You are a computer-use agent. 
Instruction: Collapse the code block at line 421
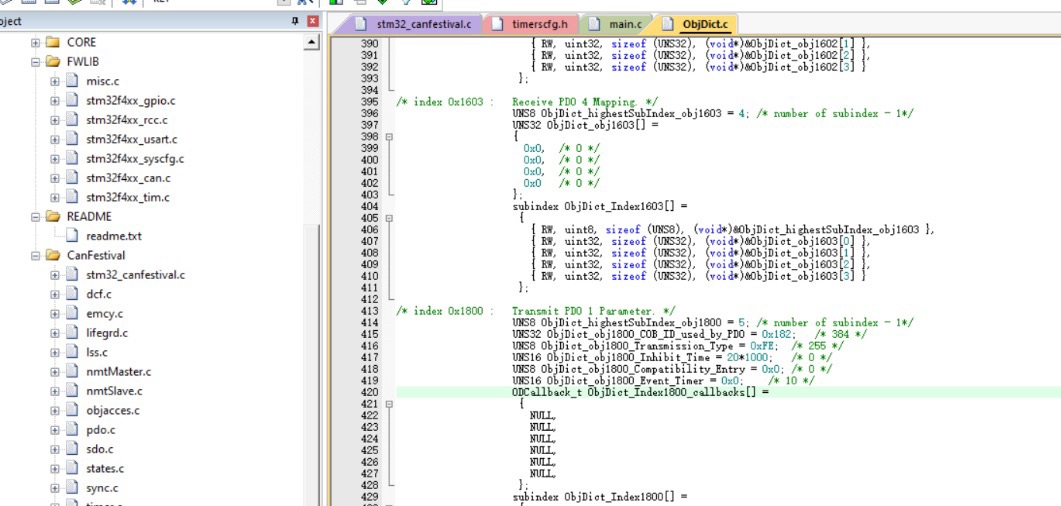point(389,404)
